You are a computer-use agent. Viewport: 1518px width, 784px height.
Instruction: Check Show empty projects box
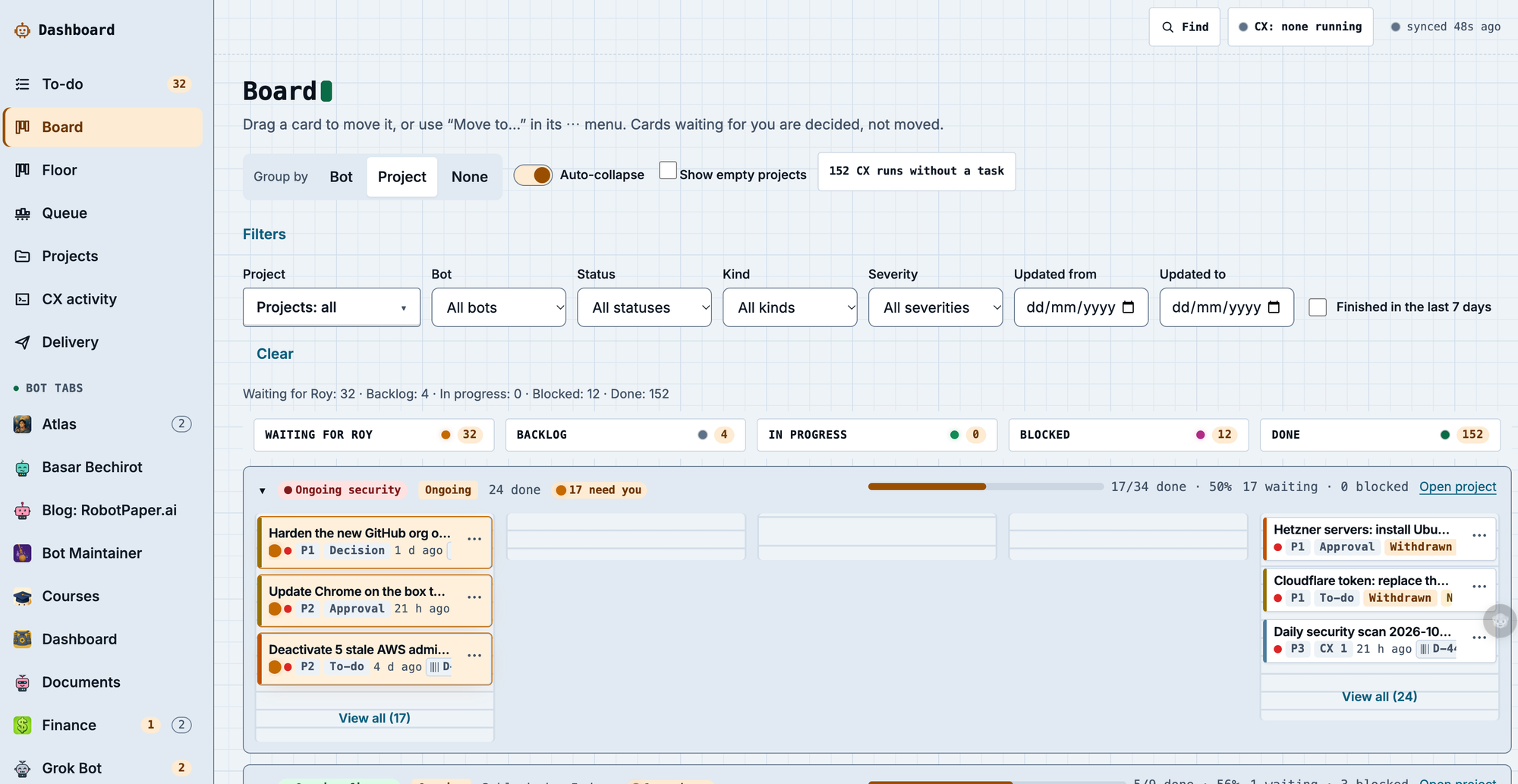668,170
